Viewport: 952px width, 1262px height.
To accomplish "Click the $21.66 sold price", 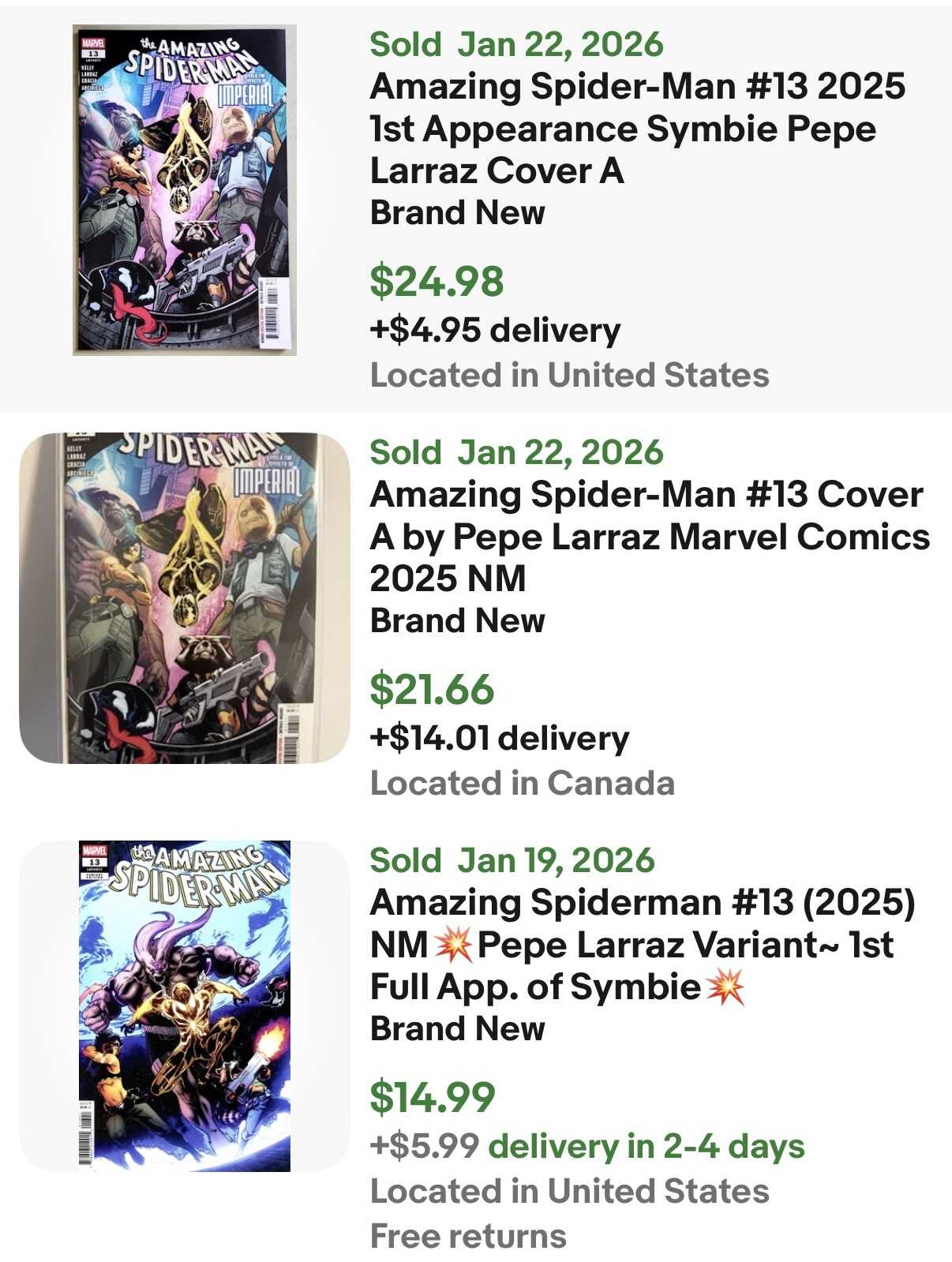I will pyautogui.click(x=432, y=688).
